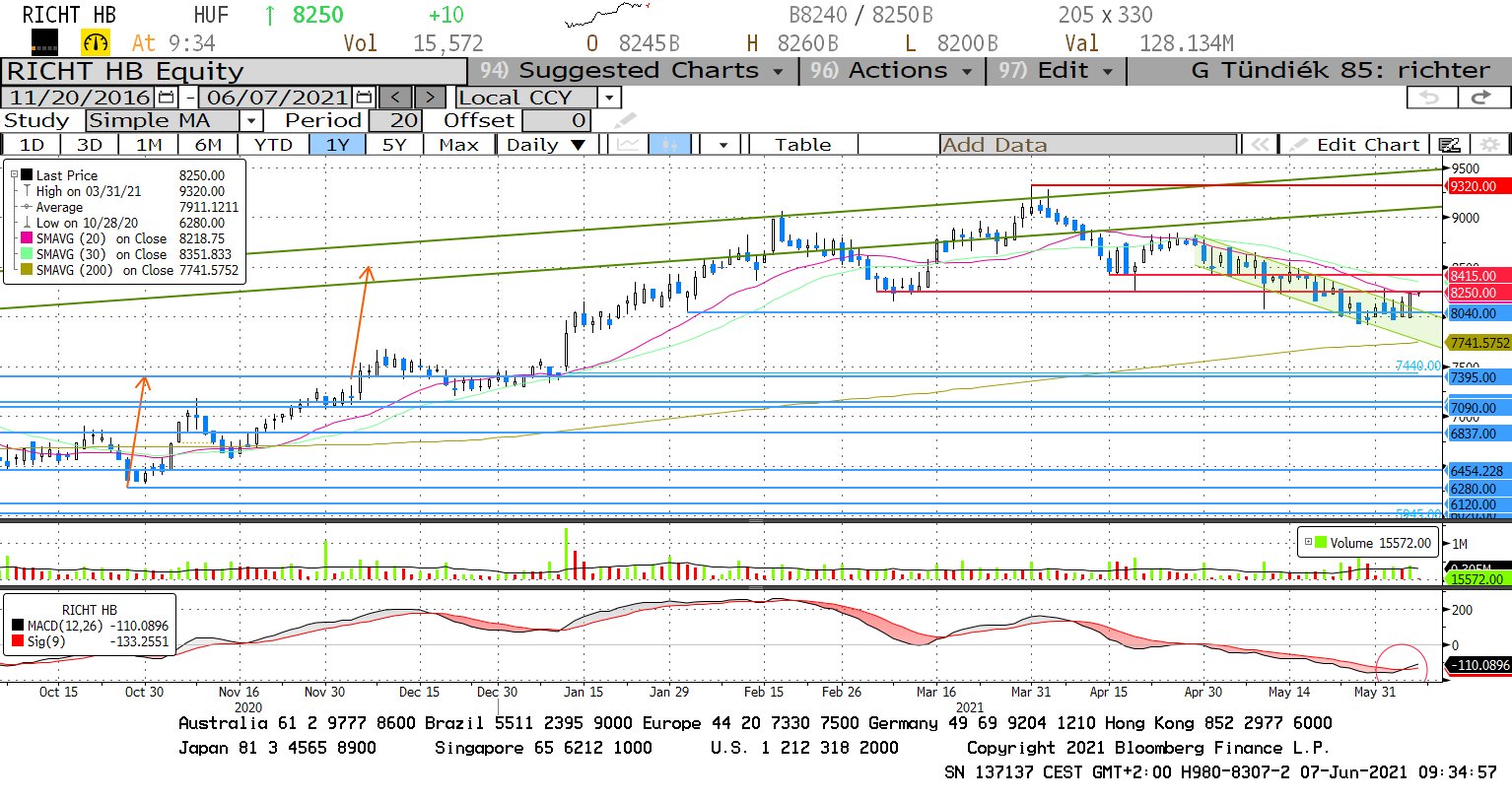
Task: Click the undo arrow icon
Action: [1430, 98]
